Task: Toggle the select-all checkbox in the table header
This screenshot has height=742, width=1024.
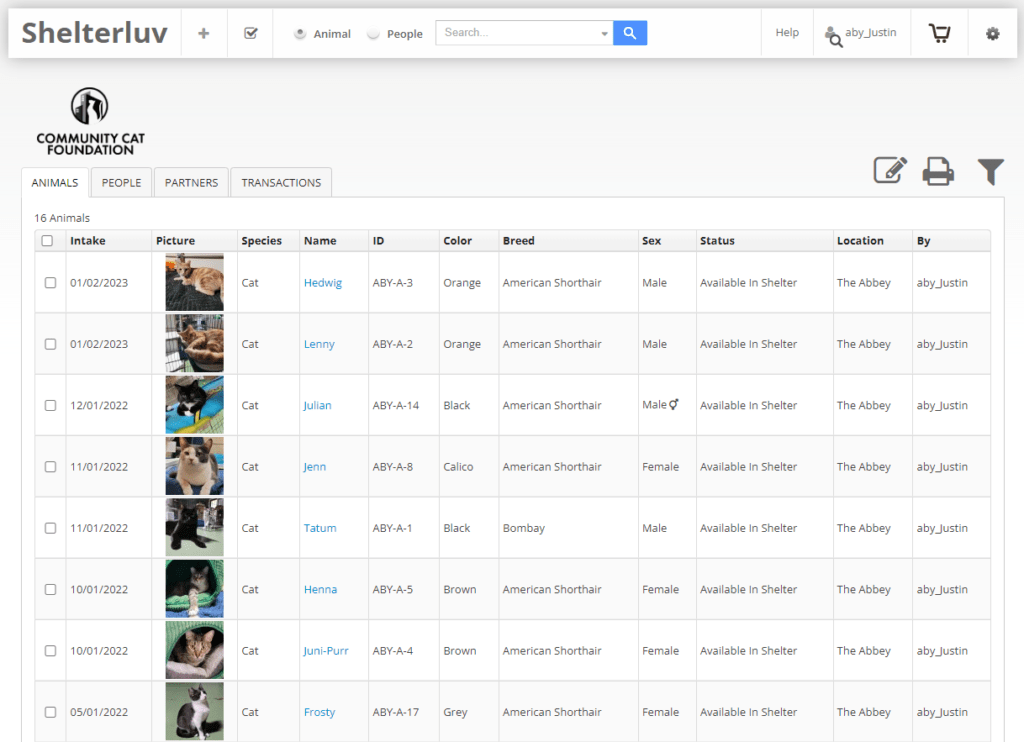Action: [x=47, y=240]
